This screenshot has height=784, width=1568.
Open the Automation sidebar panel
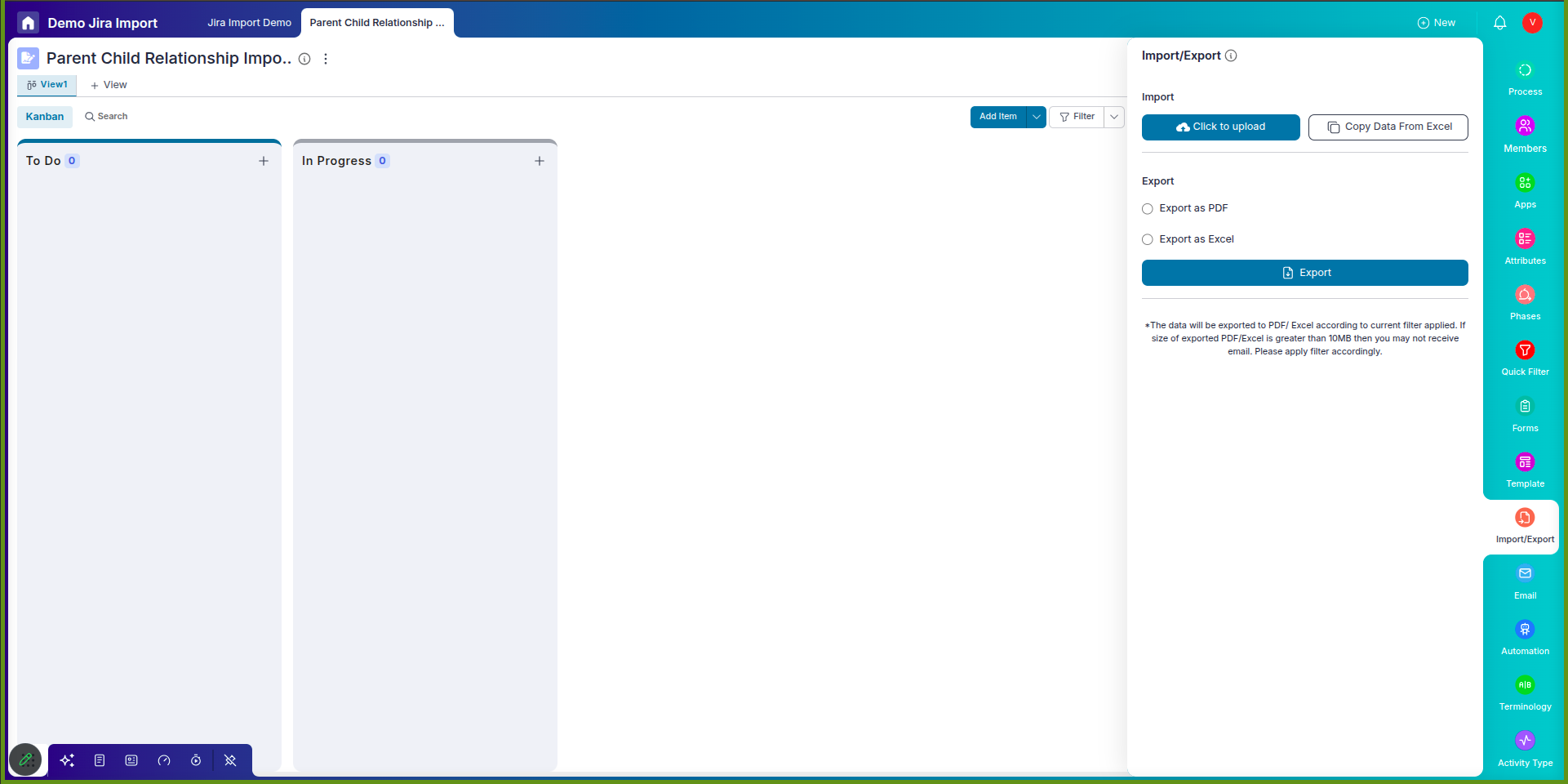[x=1525, y=639]
